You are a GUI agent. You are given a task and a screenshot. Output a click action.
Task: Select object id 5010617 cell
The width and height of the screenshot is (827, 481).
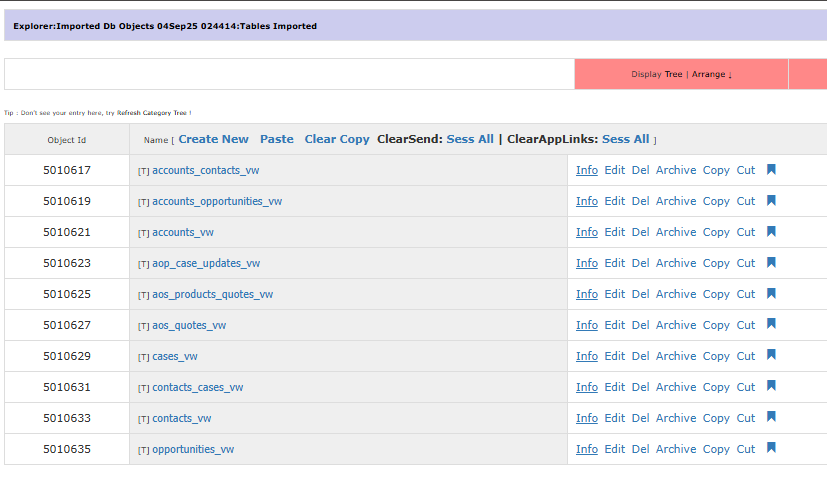pos(67,170)
